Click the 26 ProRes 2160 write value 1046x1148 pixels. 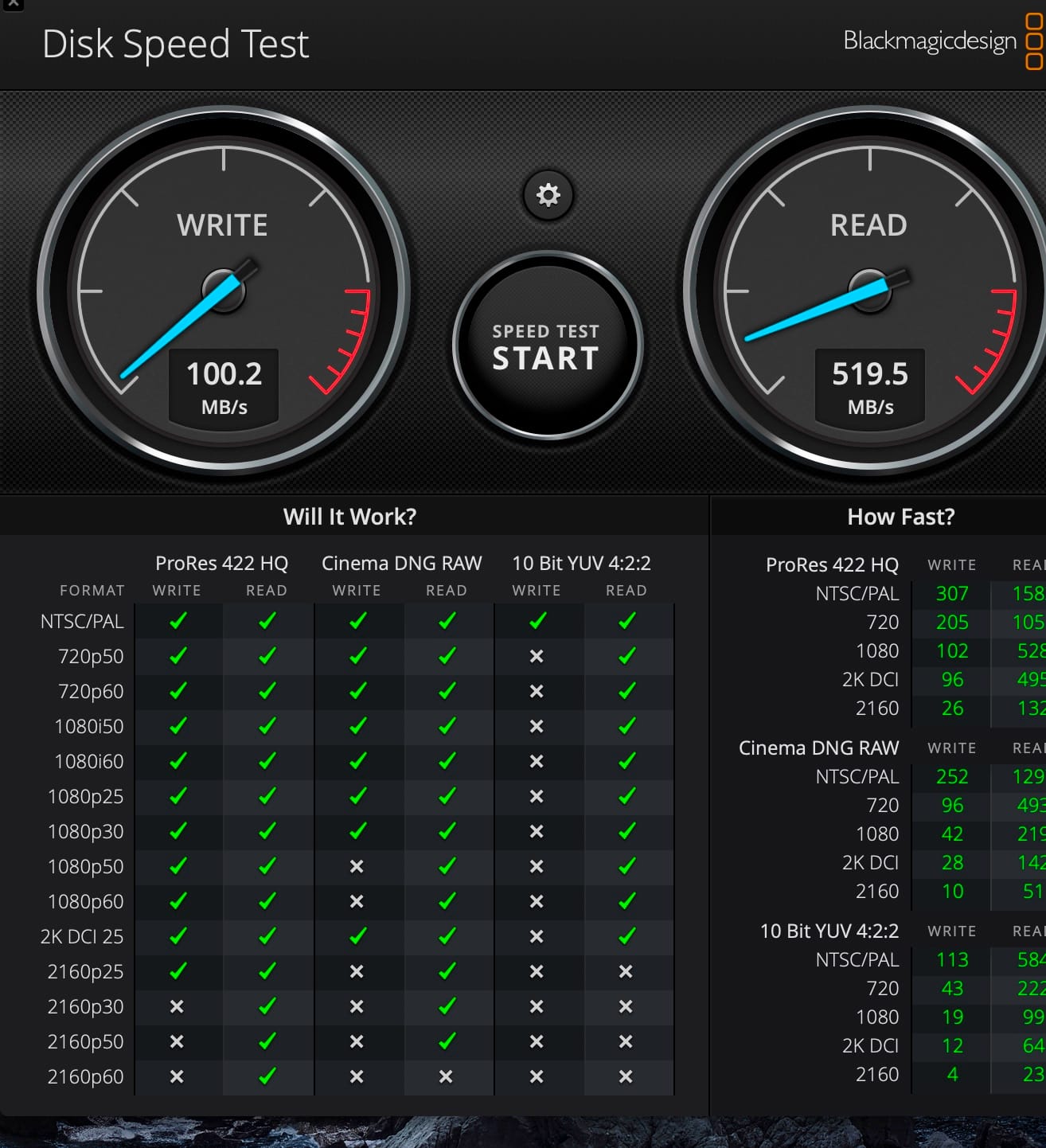click(952, 708)
